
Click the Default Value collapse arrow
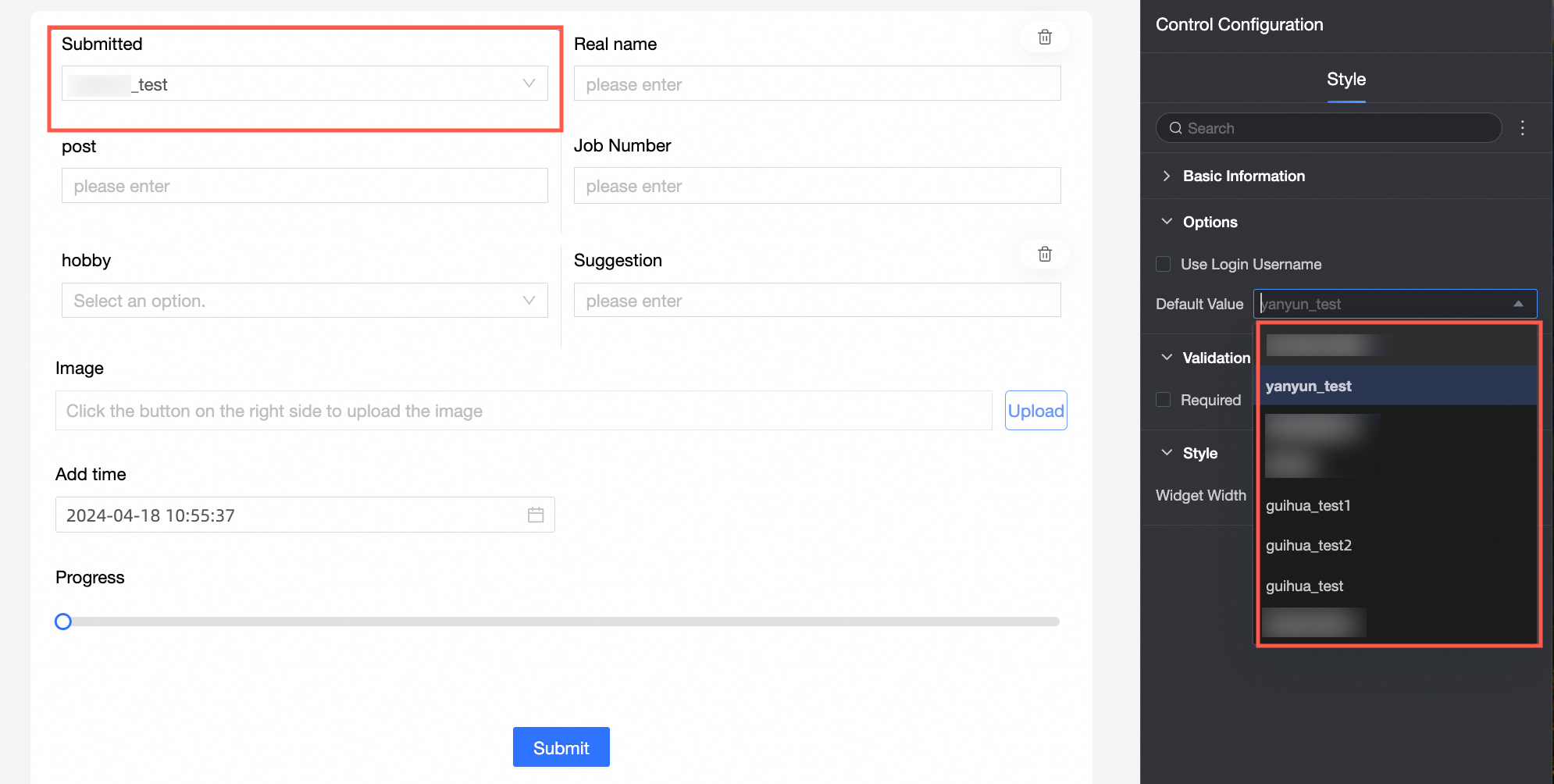pyautogui.click(x=1518, y=304)
